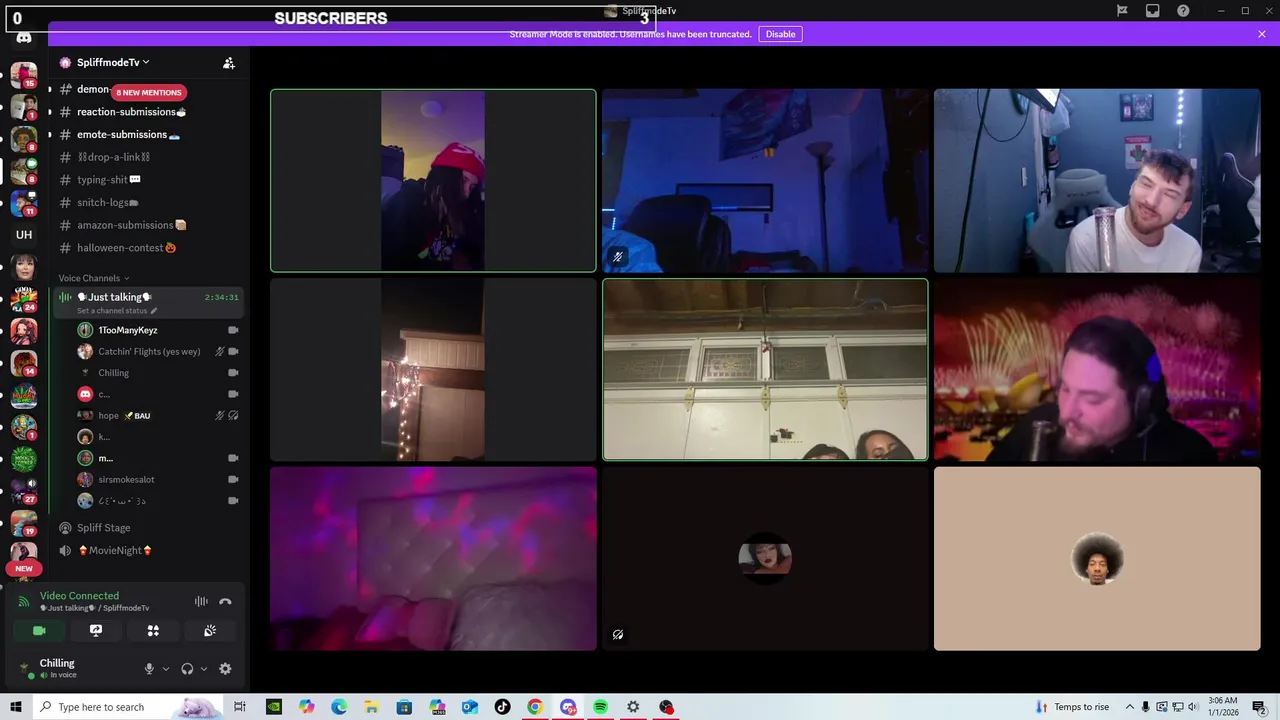Toggle the camera on/off button

point(39,631)
